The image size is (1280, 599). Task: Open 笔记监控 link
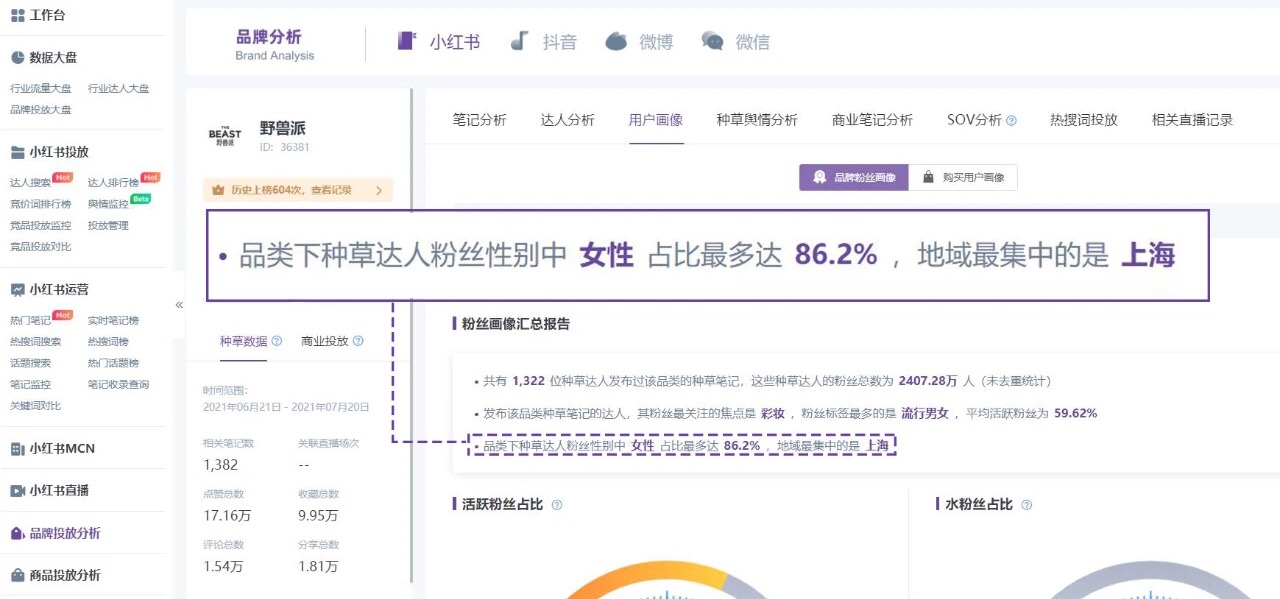coord(30,385)
